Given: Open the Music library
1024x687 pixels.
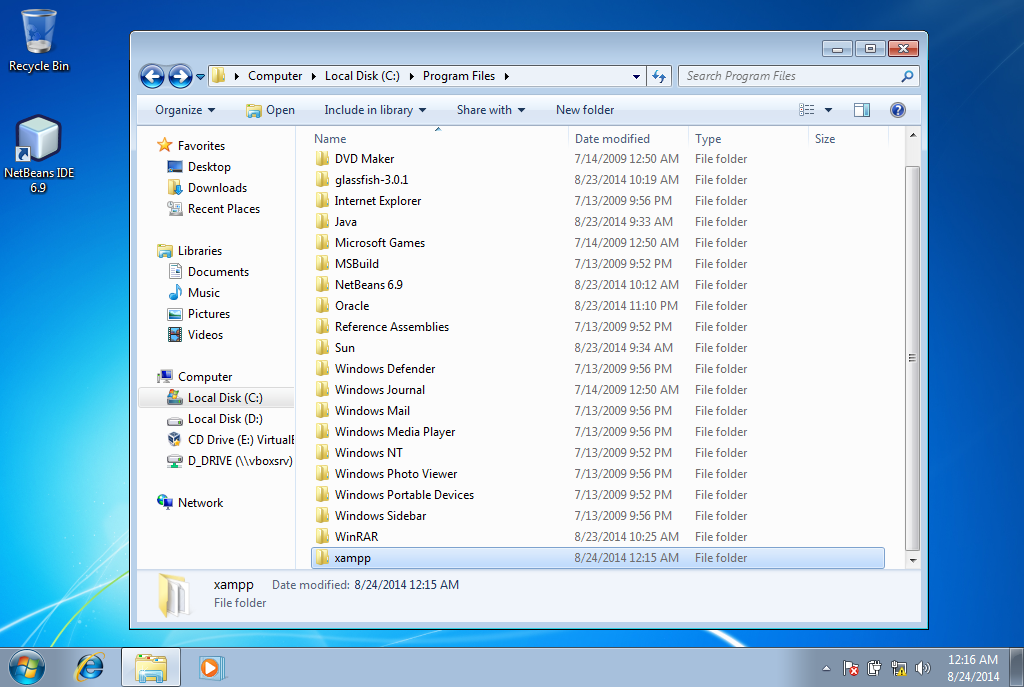Looking at the screenshot, I should pyautogui.click(x=193, y=293).
